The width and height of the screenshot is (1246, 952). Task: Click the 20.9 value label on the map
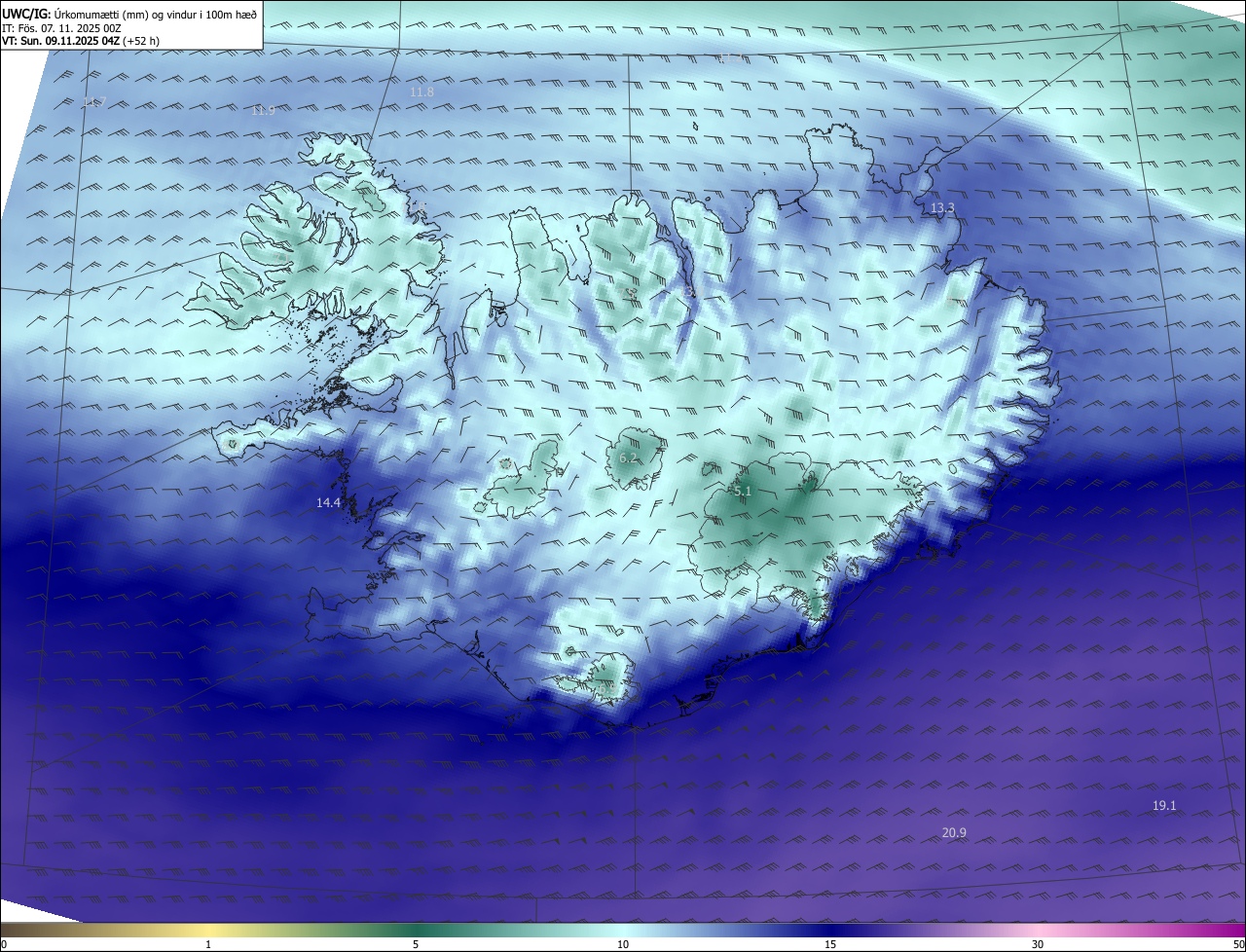tap(954, 832)
